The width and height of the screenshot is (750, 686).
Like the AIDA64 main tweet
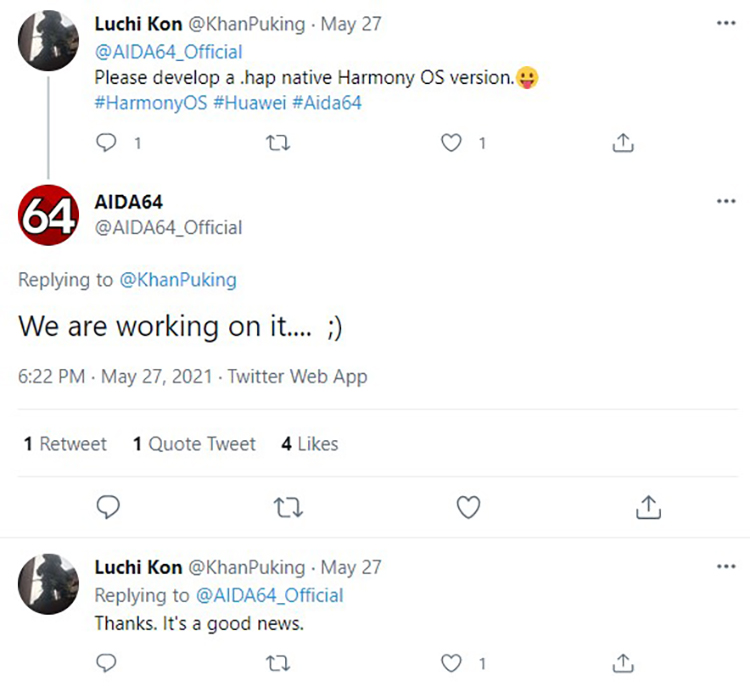pyautogui.click(x=468, y=508)
